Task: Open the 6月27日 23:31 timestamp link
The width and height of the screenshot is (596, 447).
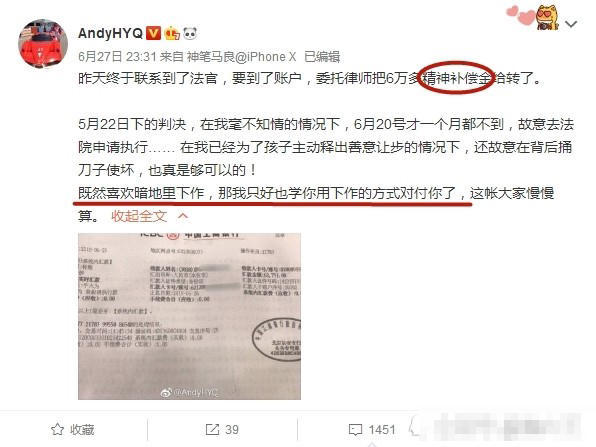Action: pyautogui.click(x=117, y=57)
